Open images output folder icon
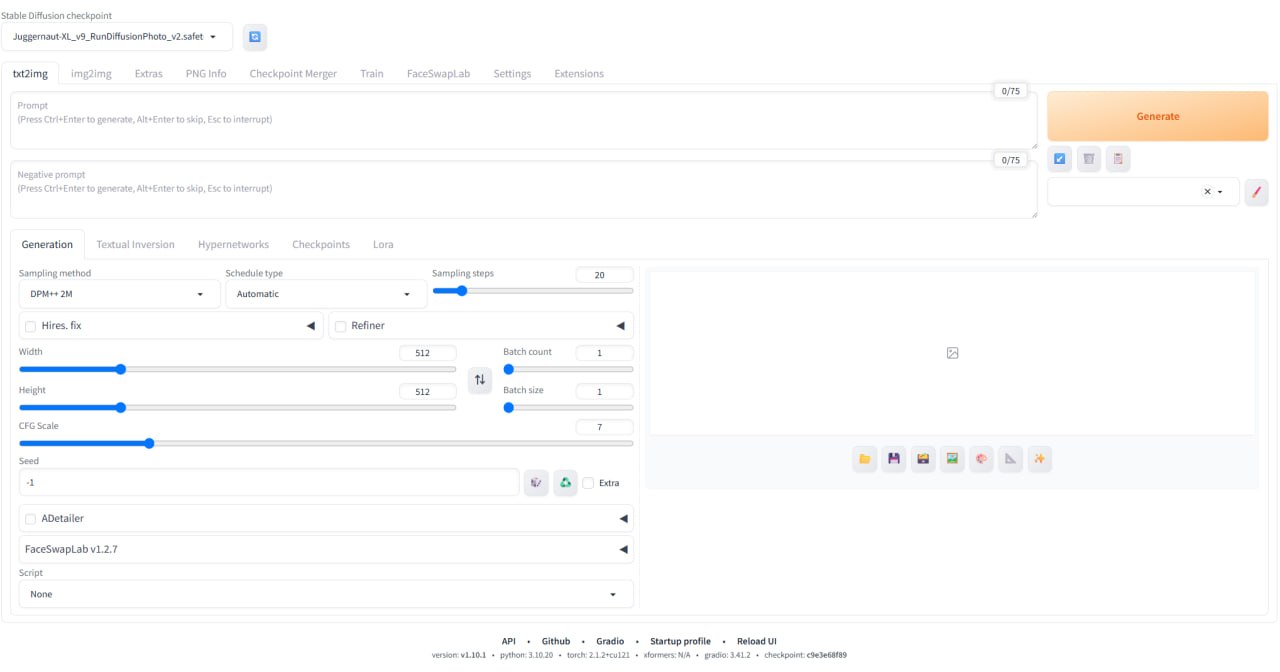The height and width of the screenshot is (672, 1280). click(x=865, y=459)
